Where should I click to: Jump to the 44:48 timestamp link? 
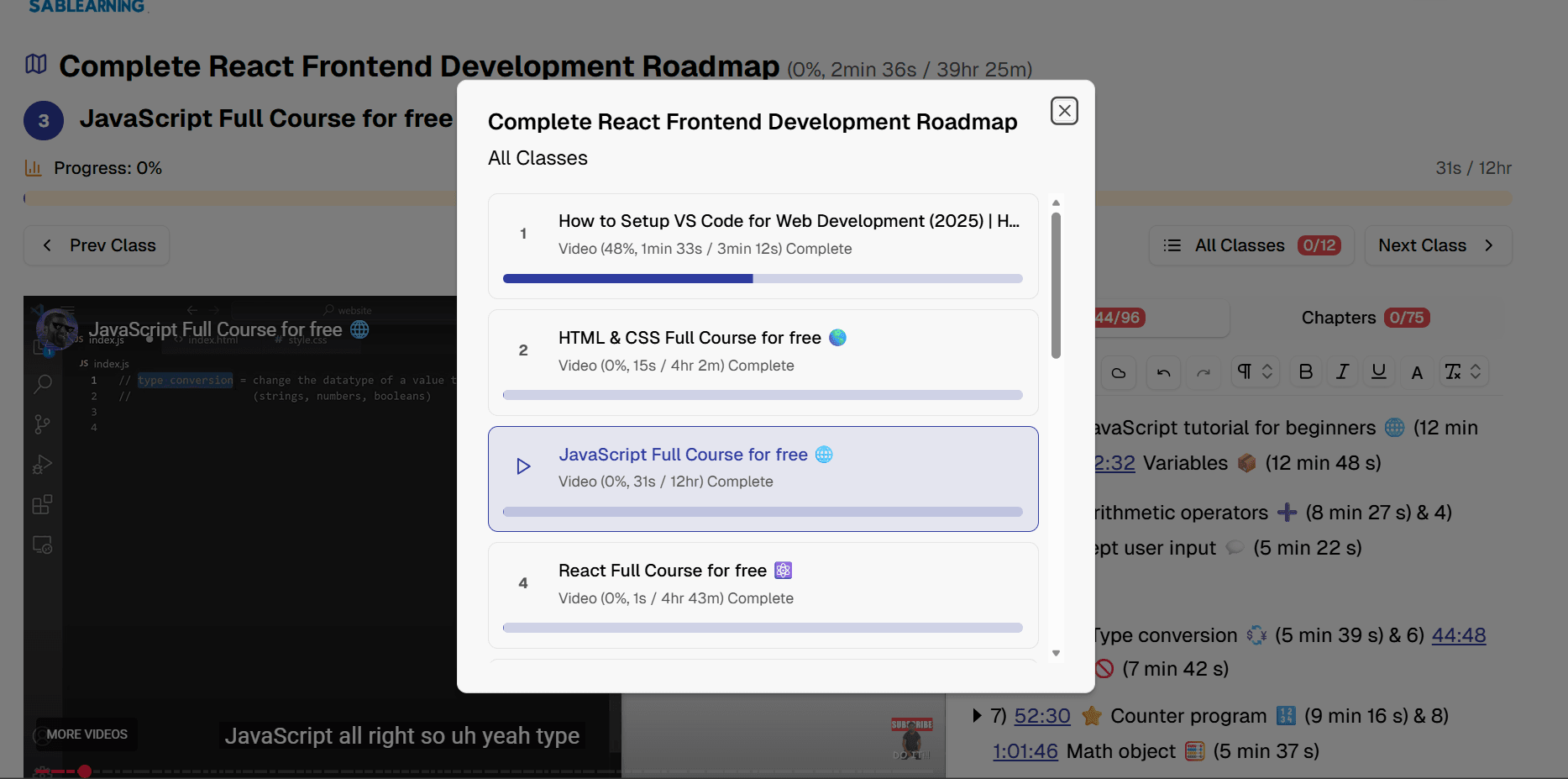click(1458, 635)
